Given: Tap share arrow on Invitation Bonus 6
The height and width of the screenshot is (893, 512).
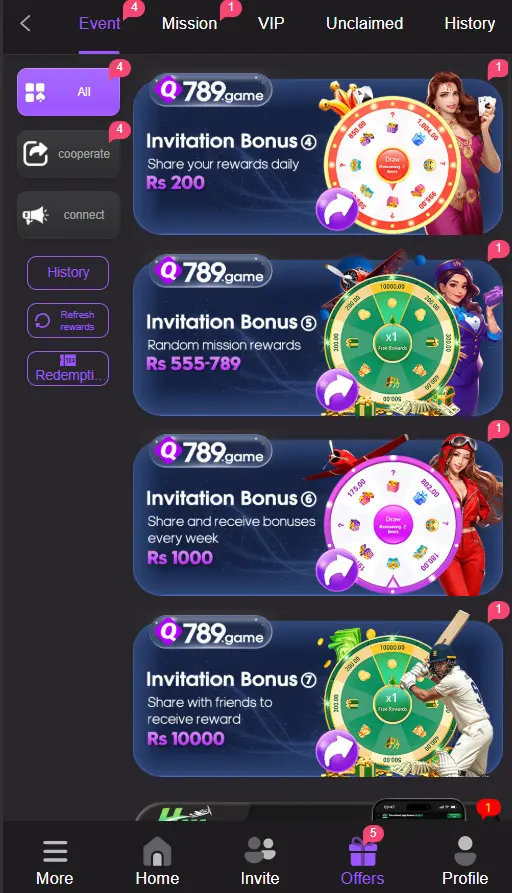Looking at the screenshot, I should click(x=337, y=571).
